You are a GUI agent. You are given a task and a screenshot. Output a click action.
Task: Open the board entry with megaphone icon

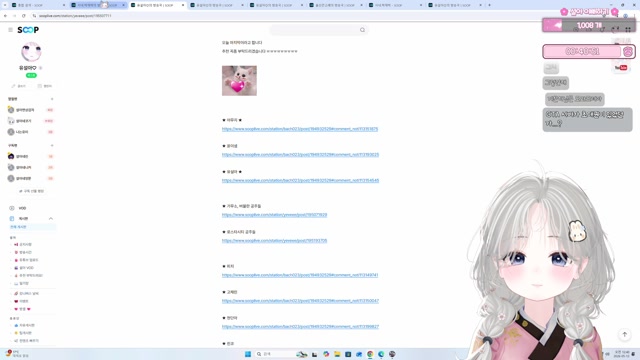point(23,244)
